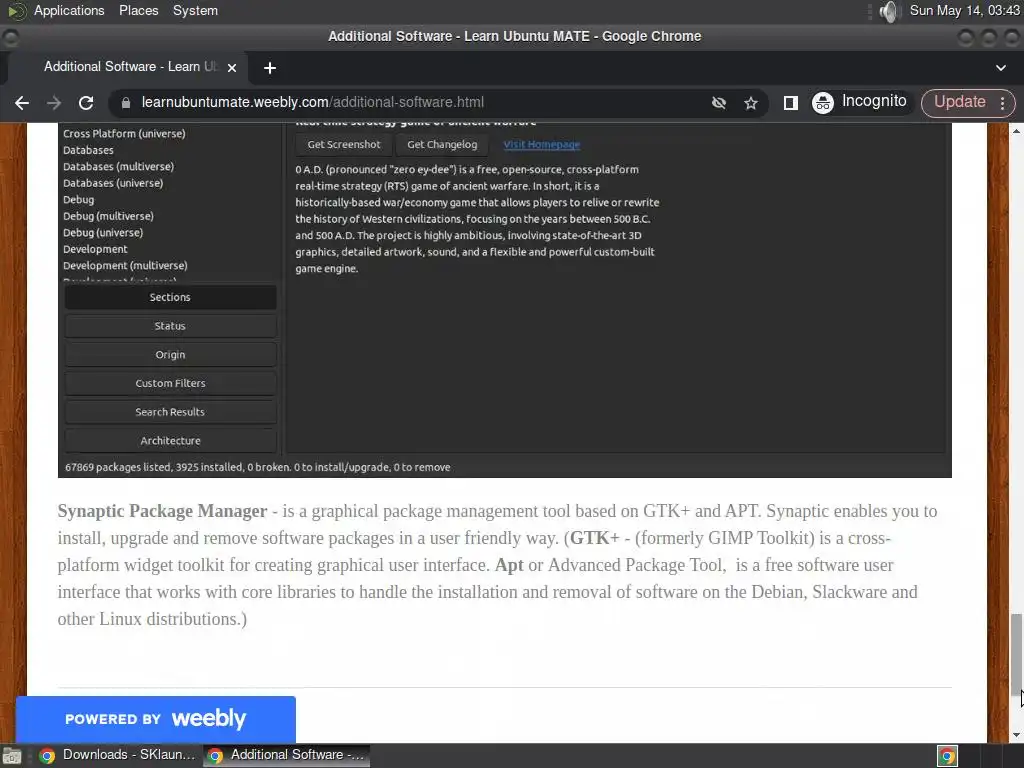Screen dimensions: 1024x768
Task: Select the Databases section row
Action: click(88, 150)
